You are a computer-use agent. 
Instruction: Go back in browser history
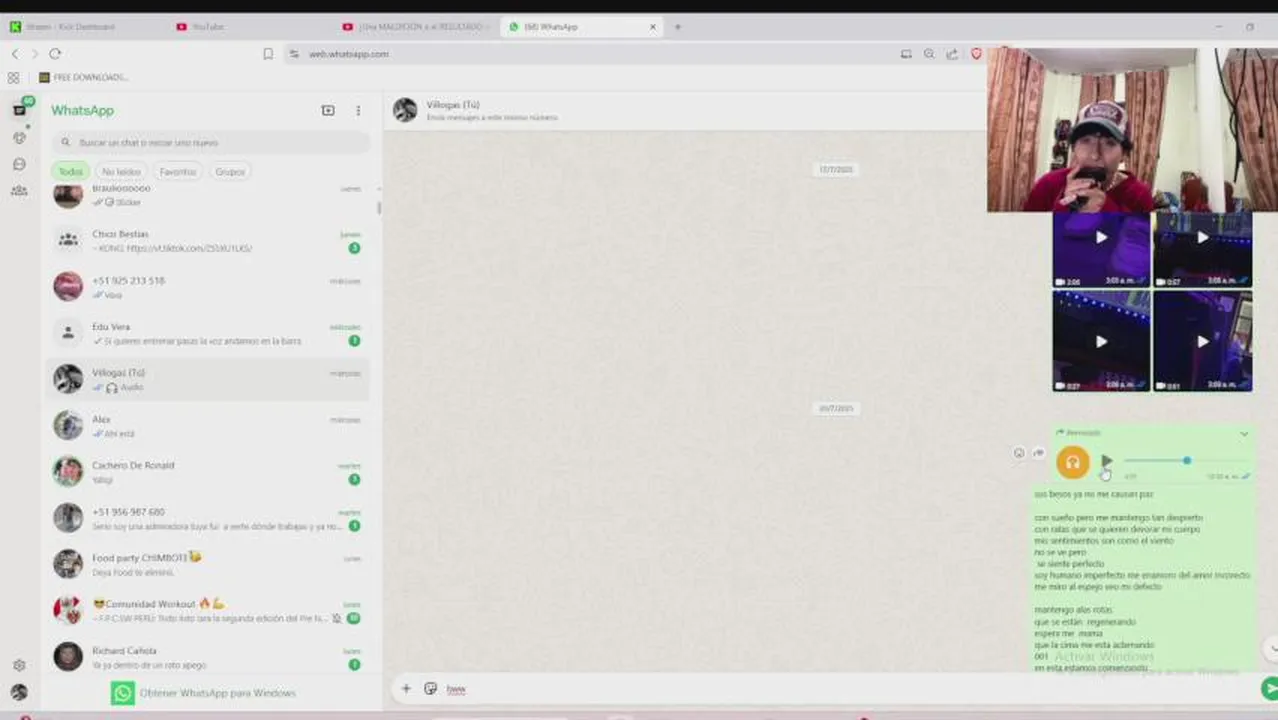click(x=15, y=54)
